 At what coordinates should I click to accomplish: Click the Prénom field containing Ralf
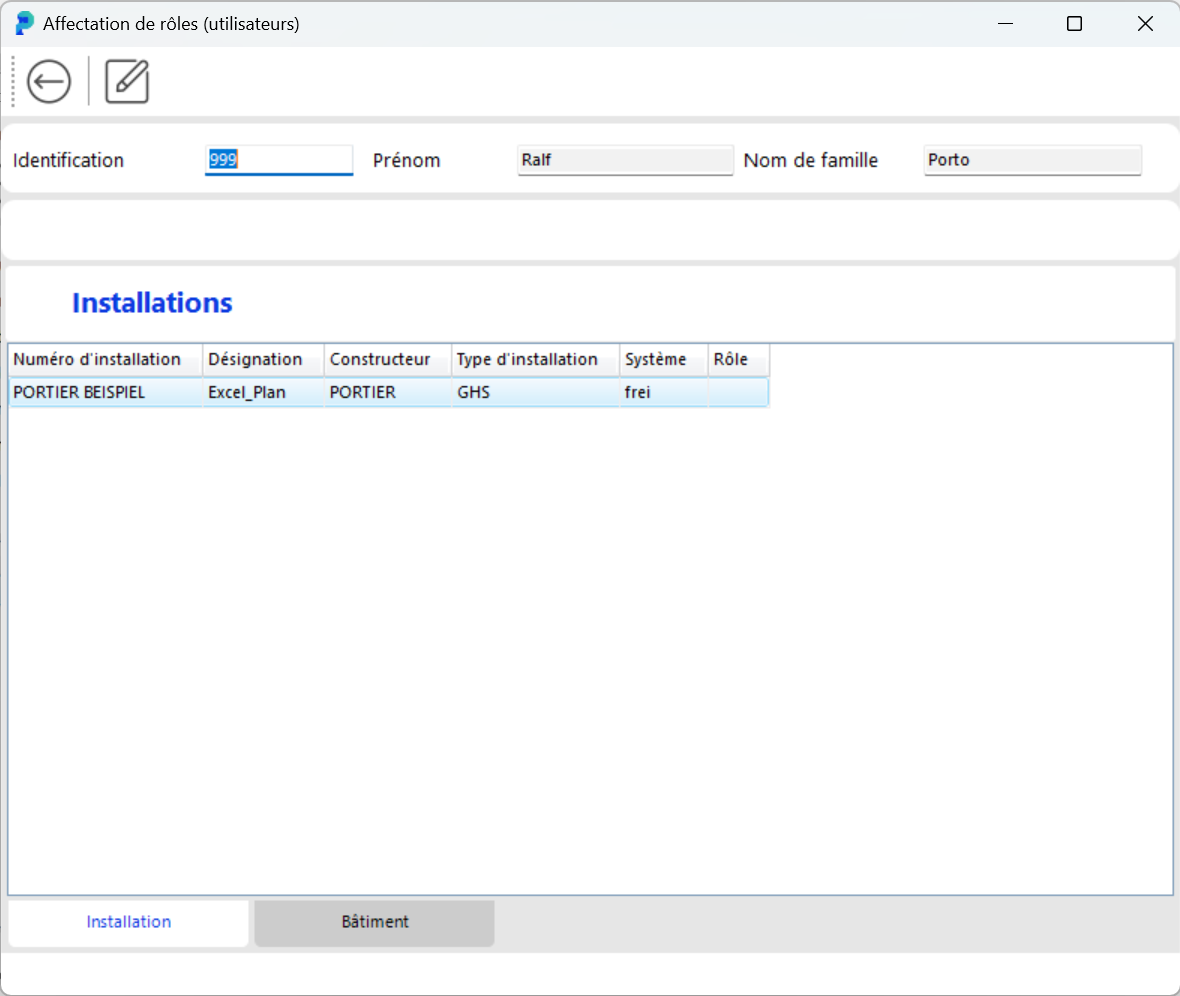pos(625,160)
